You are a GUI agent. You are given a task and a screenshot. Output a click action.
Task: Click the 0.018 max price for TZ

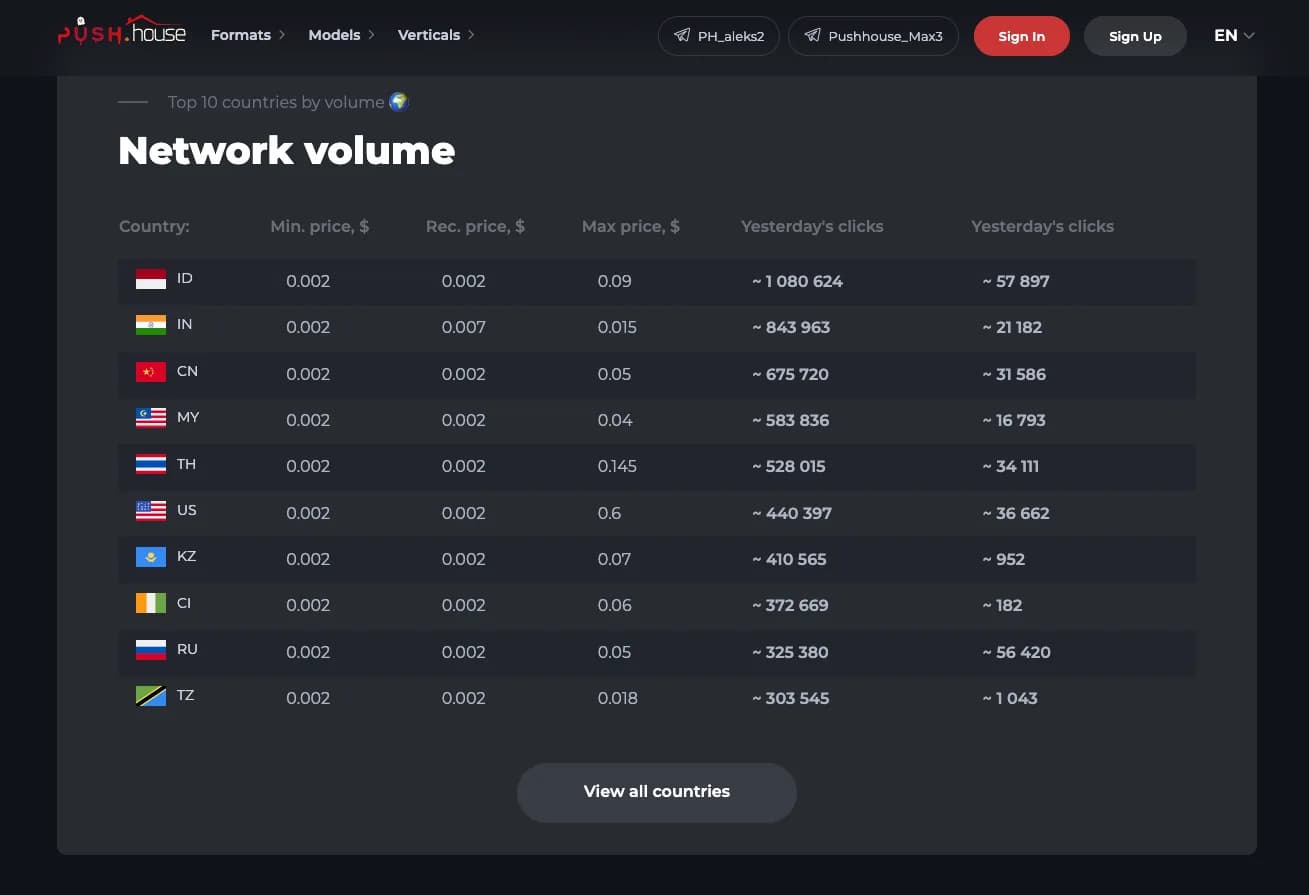pos(618,699)
